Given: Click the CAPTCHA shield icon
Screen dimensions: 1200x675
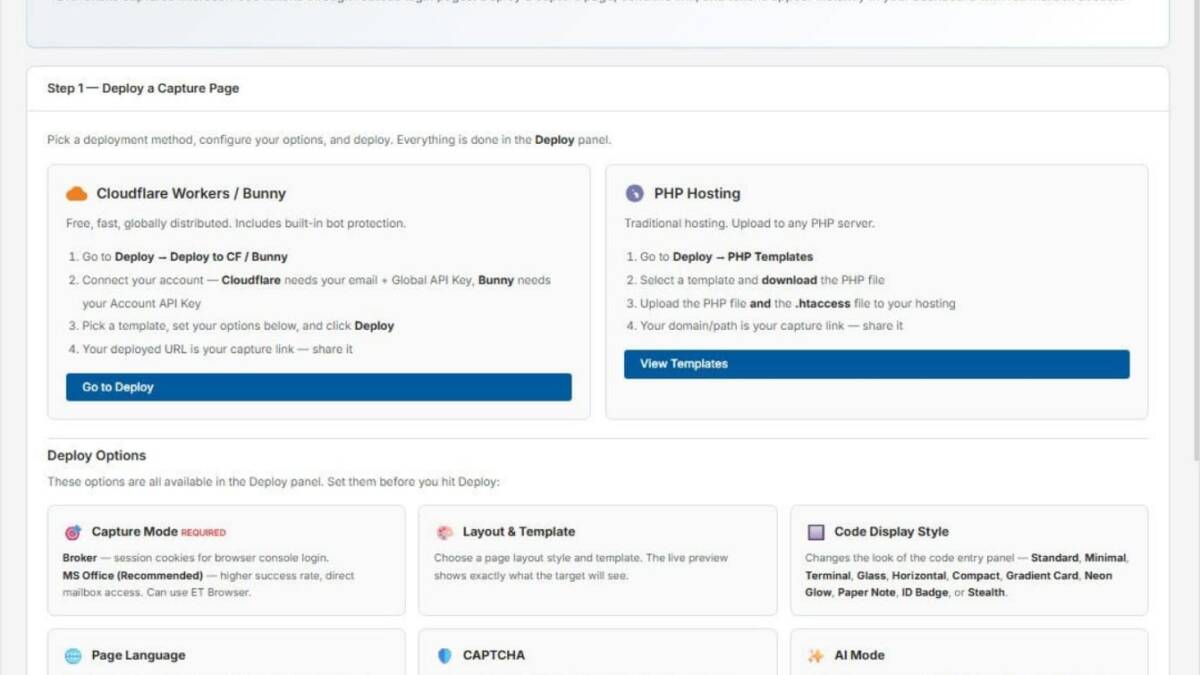Looking at the screenshot, I should (445, 656).
